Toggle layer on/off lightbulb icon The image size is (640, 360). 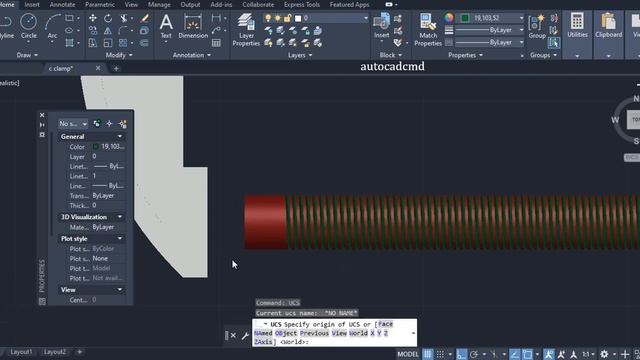point(268,18)
